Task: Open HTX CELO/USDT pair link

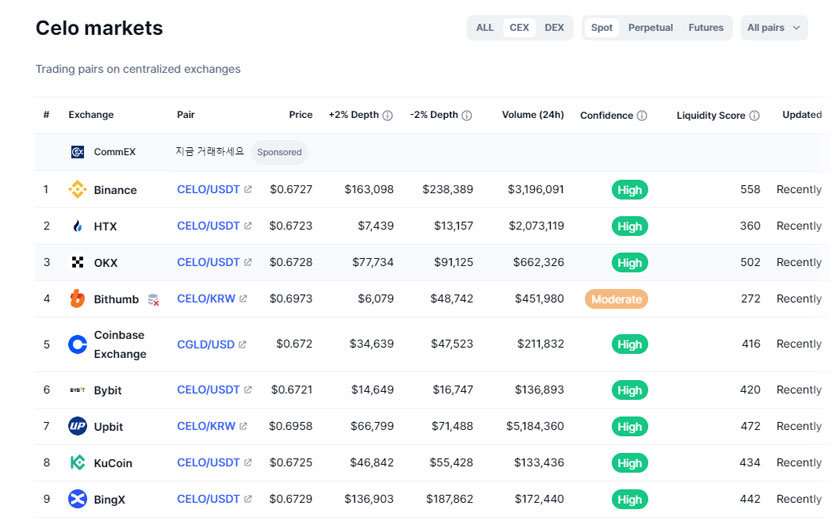Action: tap(208, 225)
